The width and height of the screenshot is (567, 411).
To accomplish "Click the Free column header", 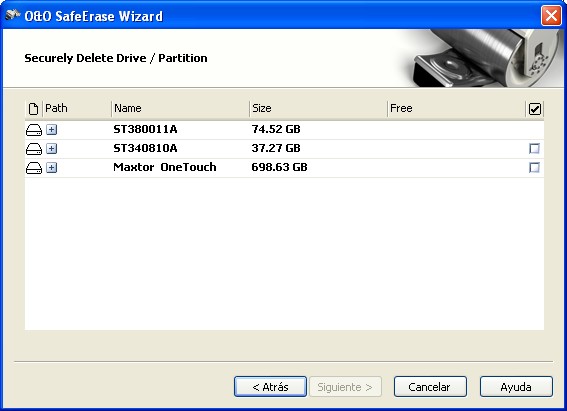I will (456, 108).
